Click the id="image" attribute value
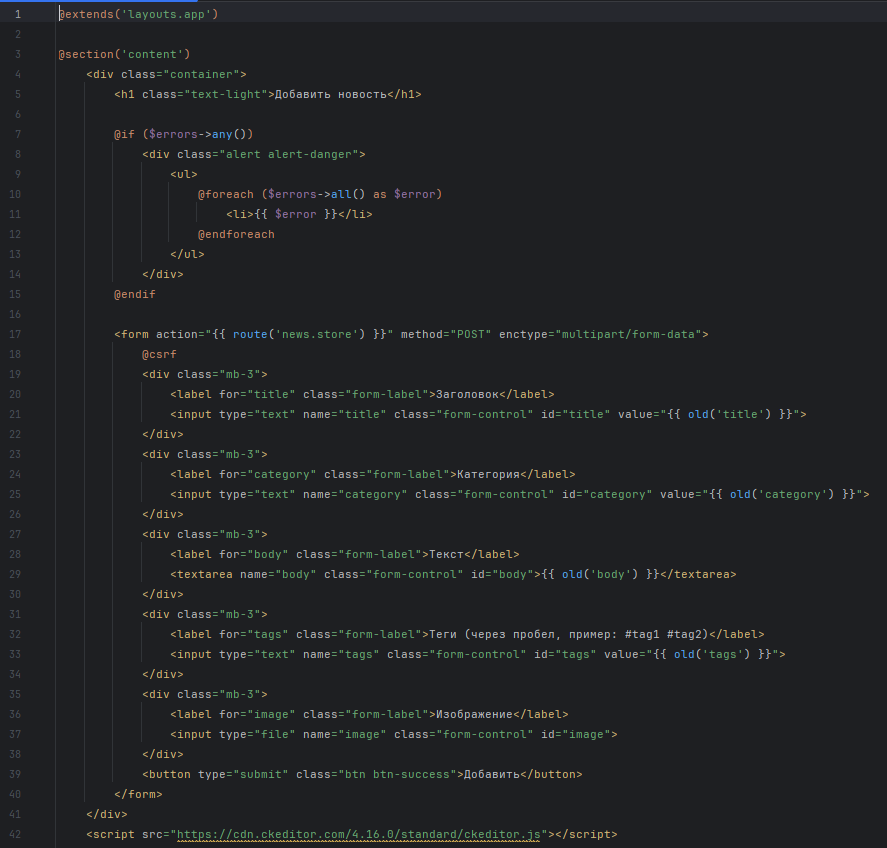The height and width of the screenshot is (848, 887). [x=587, y=734]
